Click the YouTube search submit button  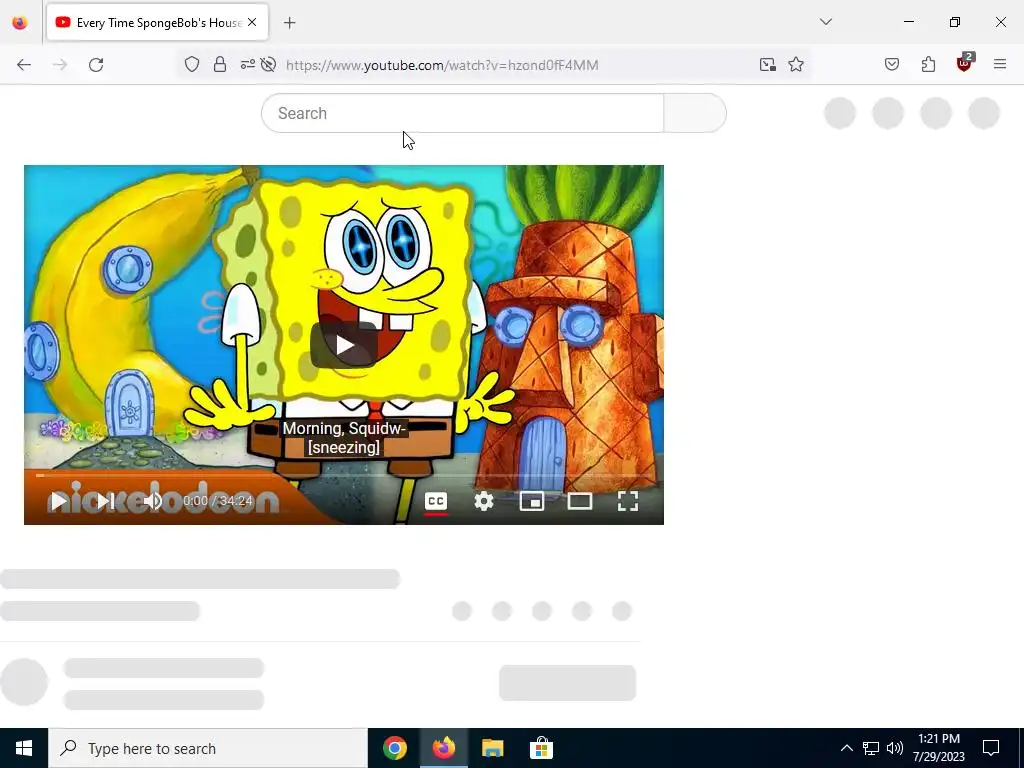click(695, 113)
